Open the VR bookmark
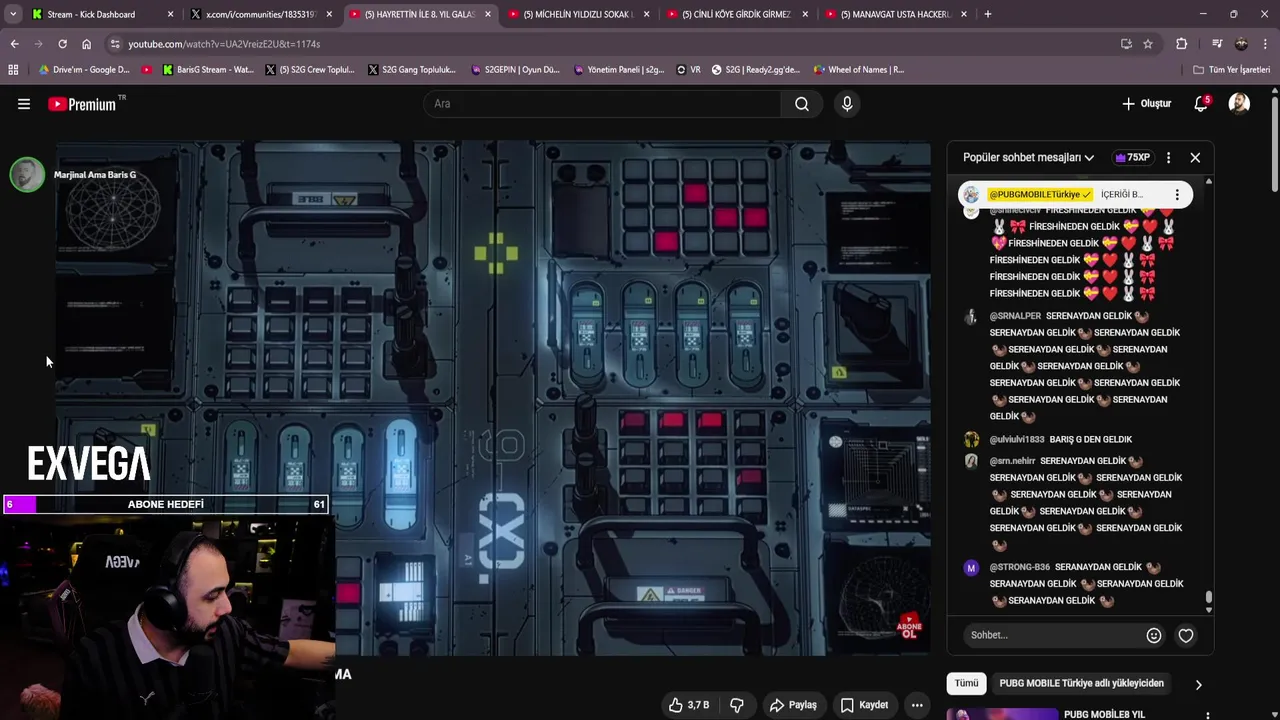Viewport: 1280px width, 720px height. pos(689,70)
